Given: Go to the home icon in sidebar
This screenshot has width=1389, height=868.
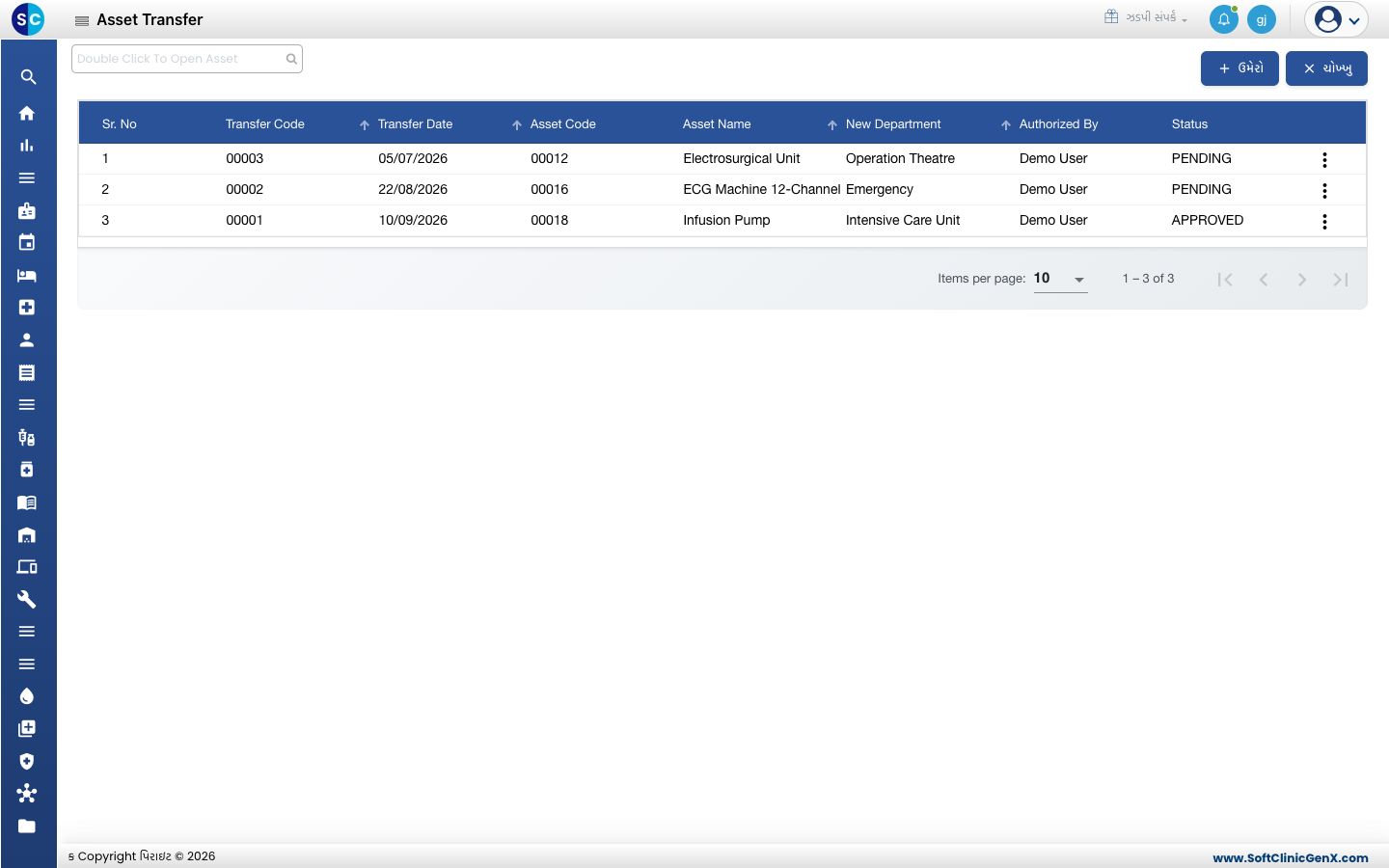Looking at the screenshot, I should click(x=27, y=113).
